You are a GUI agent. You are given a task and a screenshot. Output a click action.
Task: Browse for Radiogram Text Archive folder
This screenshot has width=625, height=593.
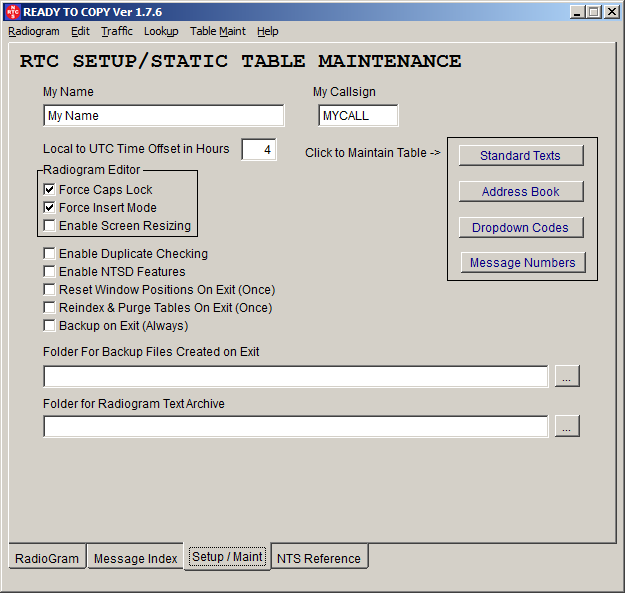(x=567, y=426)
